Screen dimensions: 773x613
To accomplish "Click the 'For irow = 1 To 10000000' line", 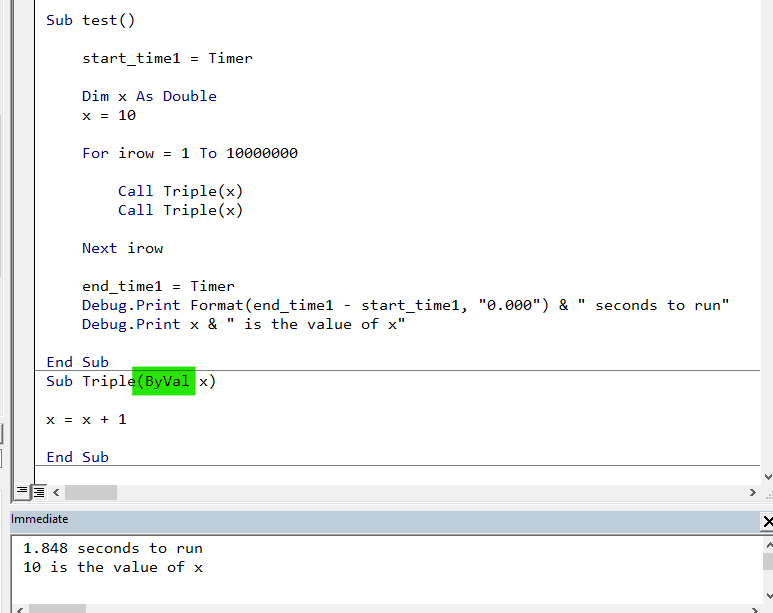I will [190, 153].
